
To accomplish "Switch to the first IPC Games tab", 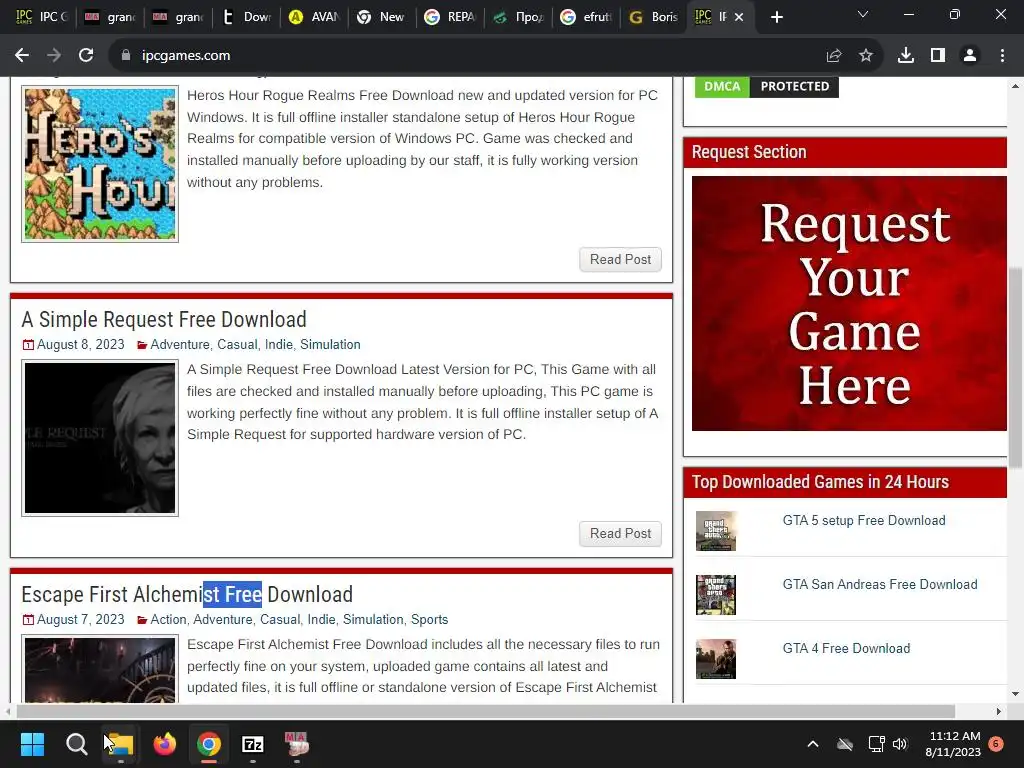I will [x=42, y=17].
